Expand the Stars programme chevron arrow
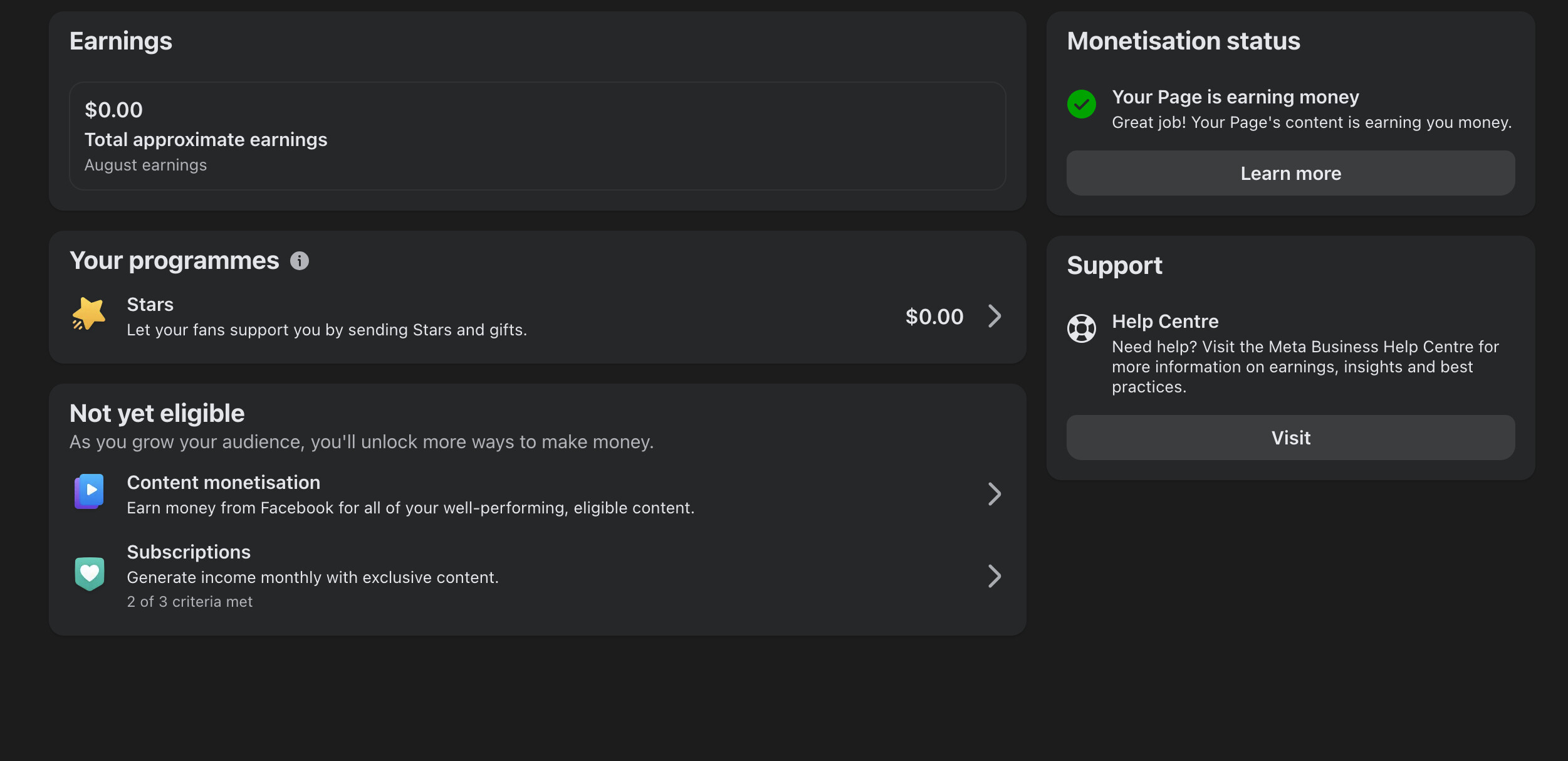The image size is (1568, 761). pos(995,316)
